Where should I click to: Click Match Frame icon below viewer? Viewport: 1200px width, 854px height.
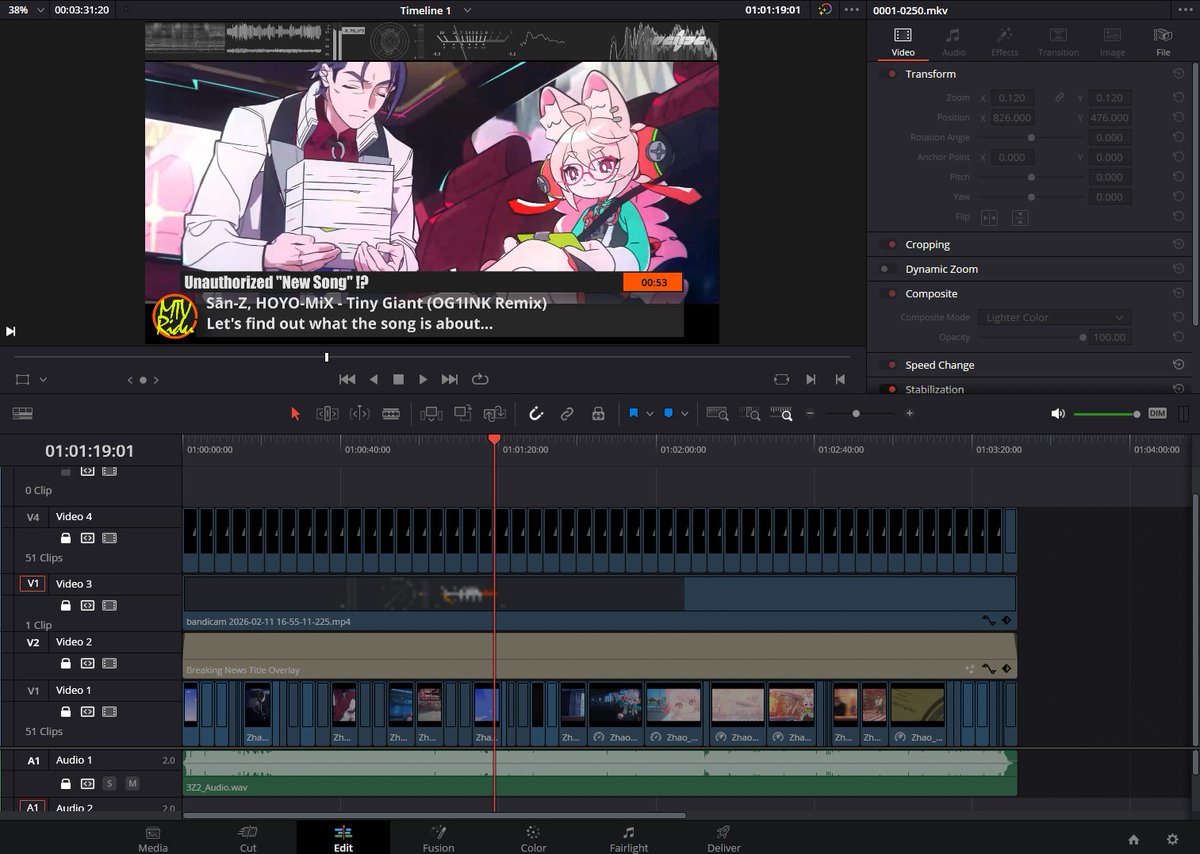[781, 379]
